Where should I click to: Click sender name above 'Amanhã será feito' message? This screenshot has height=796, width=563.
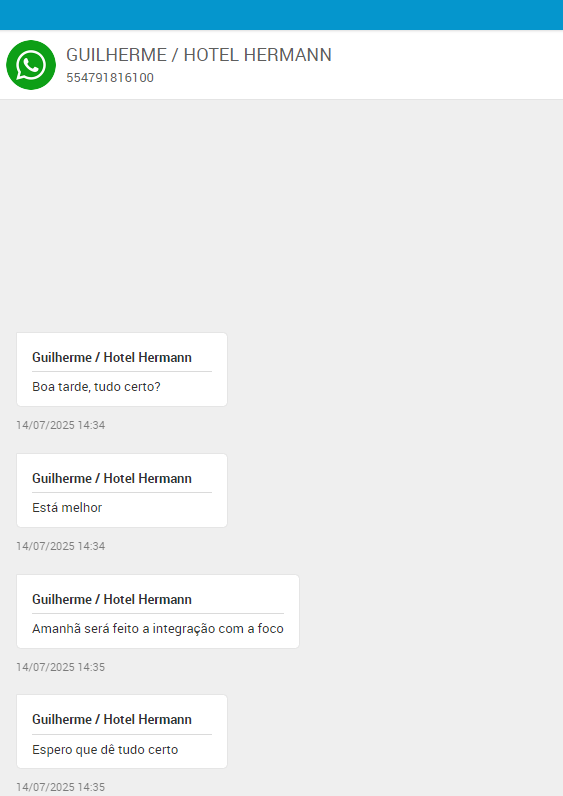coord(112,599)
